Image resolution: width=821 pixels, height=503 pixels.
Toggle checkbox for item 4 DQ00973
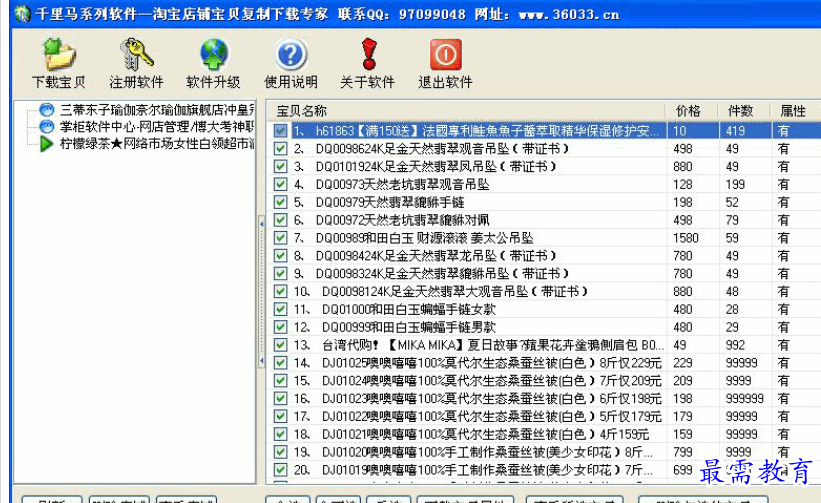[281, 184]
